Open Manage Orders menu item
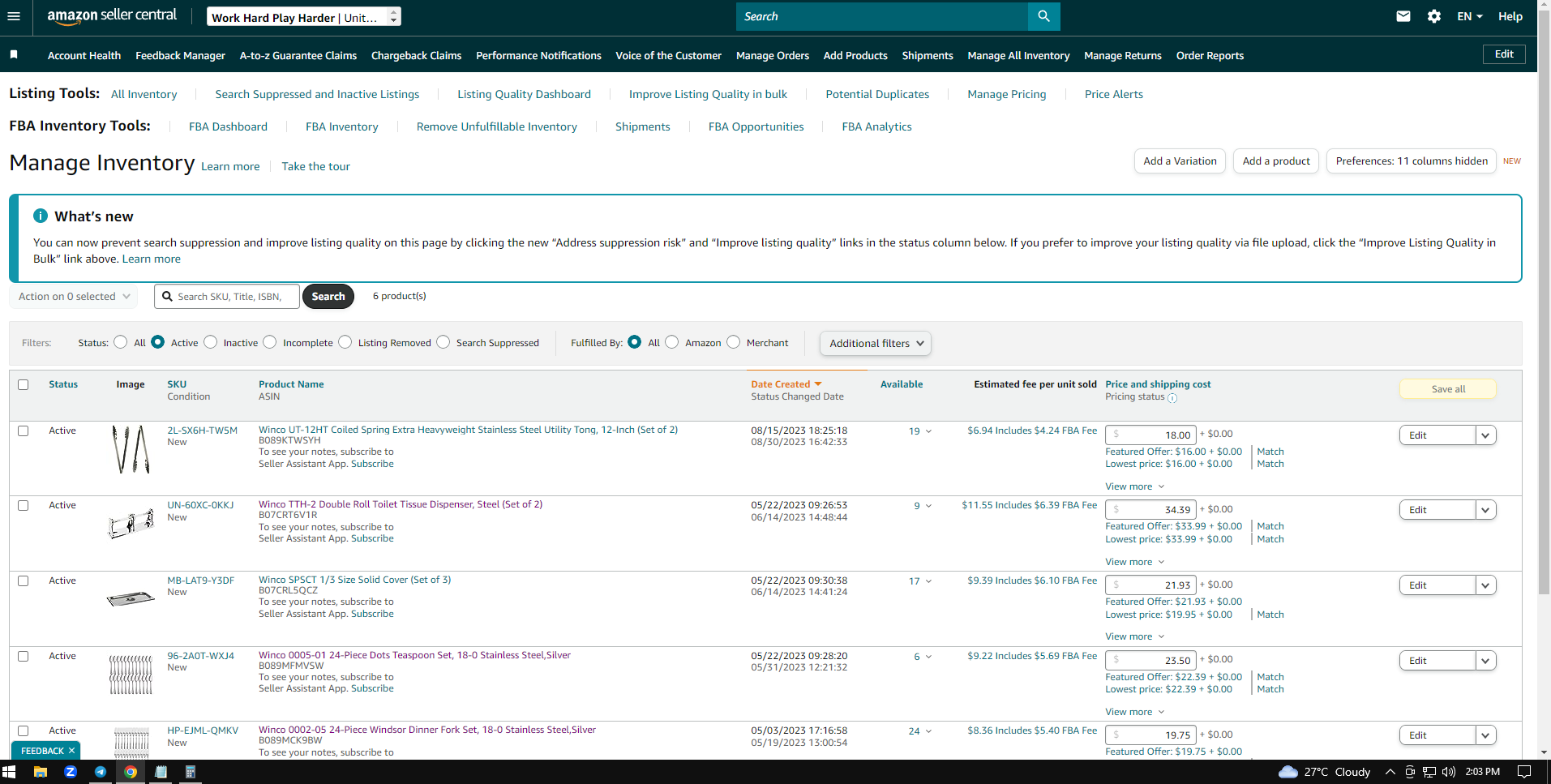The width and height of the screenshot is (1551, 784). [x=773, y=55]
